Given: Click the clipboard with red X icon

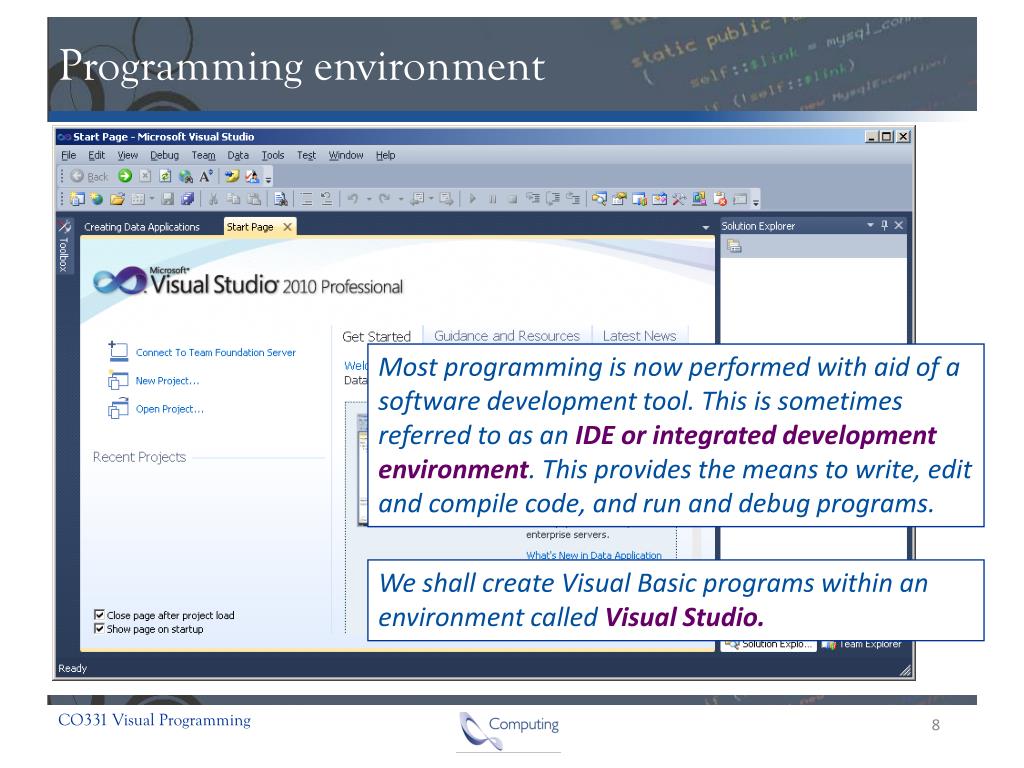Looking at the screenshot, I should 720,199.
